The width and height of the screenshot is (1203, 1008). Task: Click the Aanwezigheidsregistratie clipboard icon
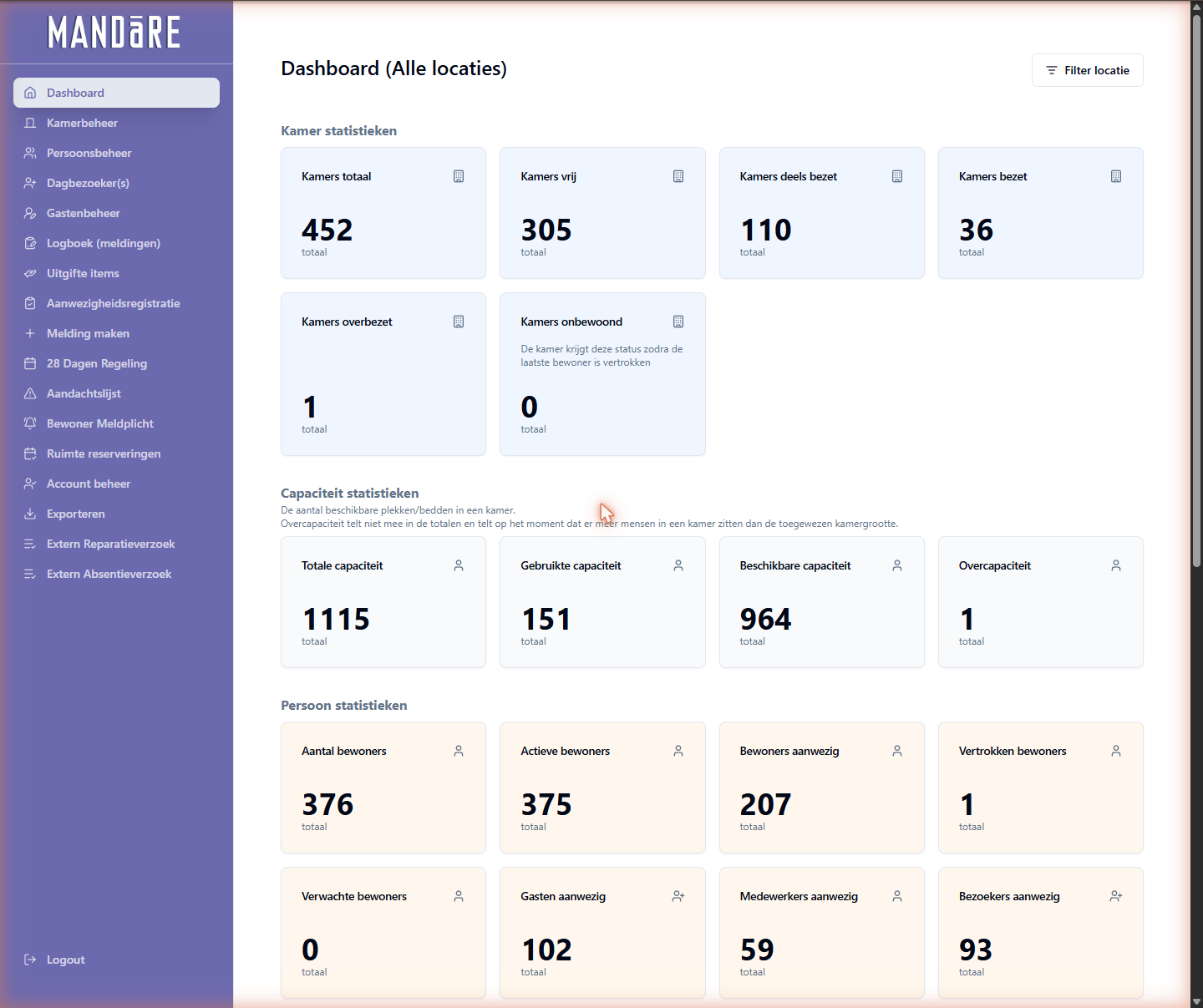click(x=30, y=303)
